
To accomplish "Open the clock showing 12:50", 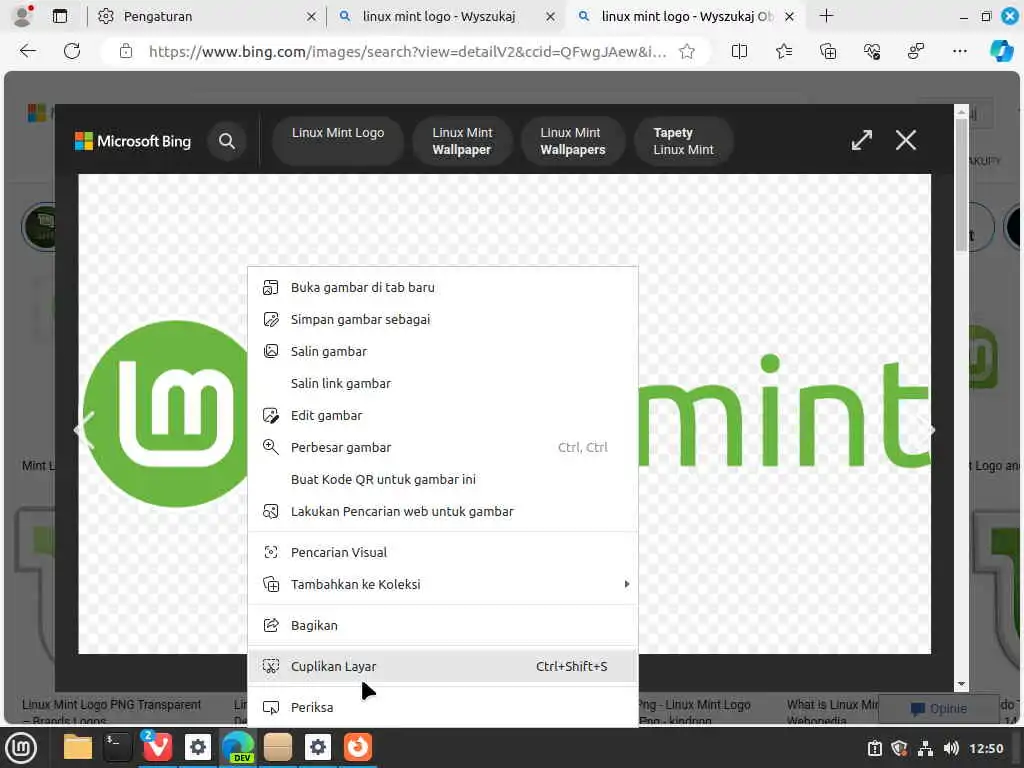I will [x=986, y=748].
